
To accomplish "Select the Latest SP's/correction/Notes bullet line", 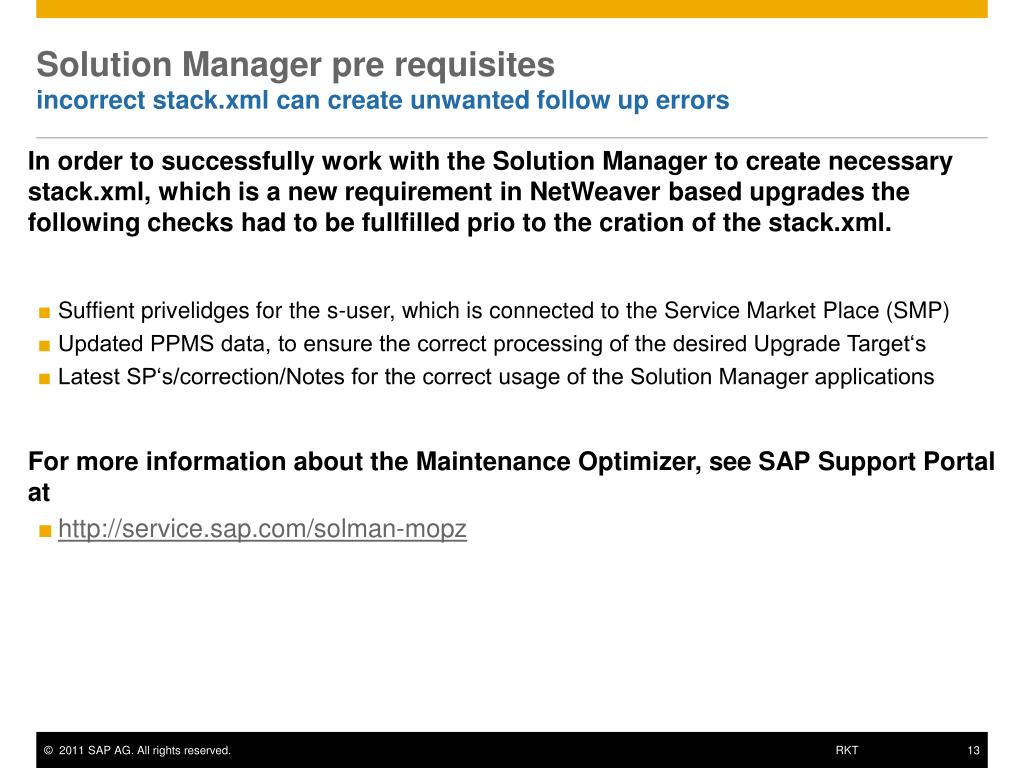I will (496, 377).
